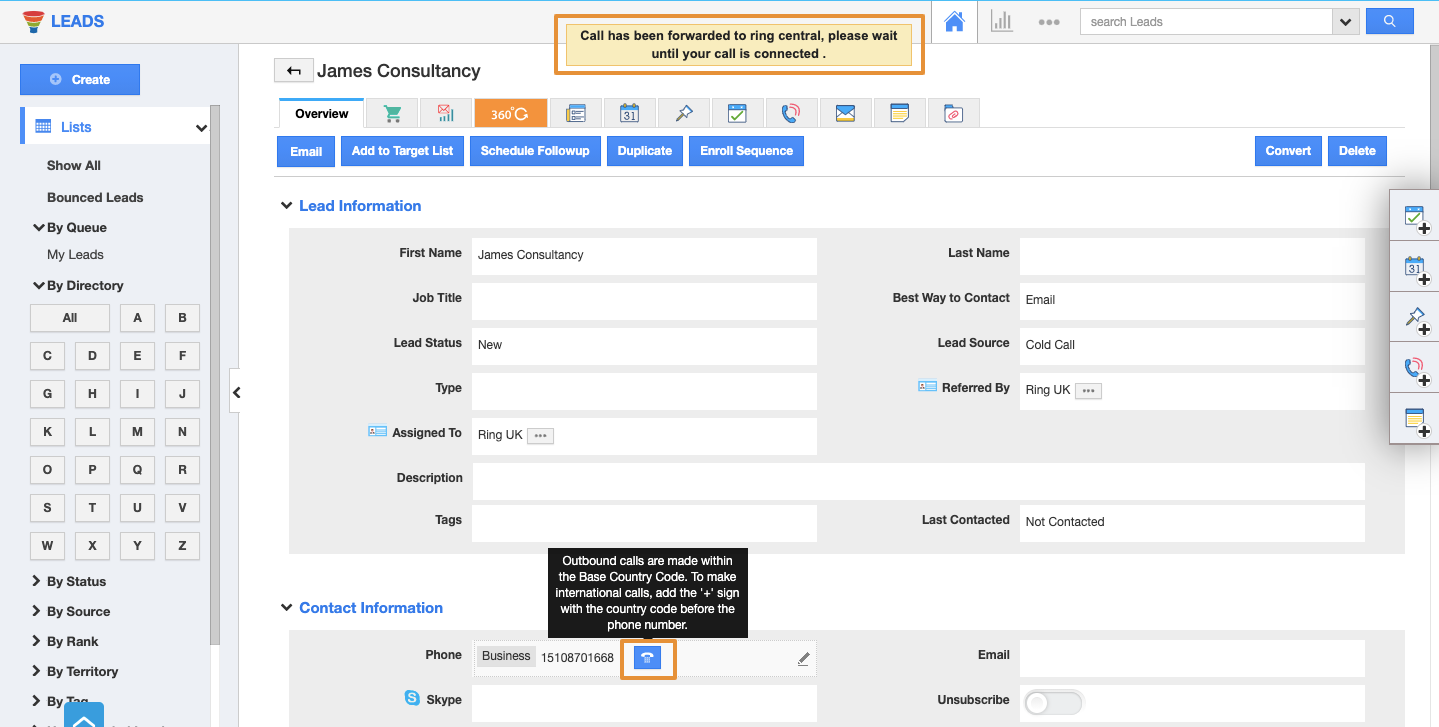Open Referred By lookup ellipsis button

(x=1088, y=391)
